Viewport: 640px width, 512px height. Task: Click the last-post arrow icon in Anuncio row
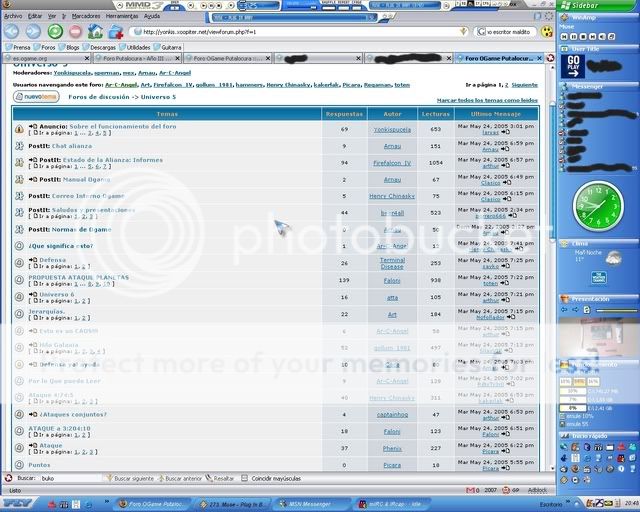pyautogui.click(x=505, y=132)
